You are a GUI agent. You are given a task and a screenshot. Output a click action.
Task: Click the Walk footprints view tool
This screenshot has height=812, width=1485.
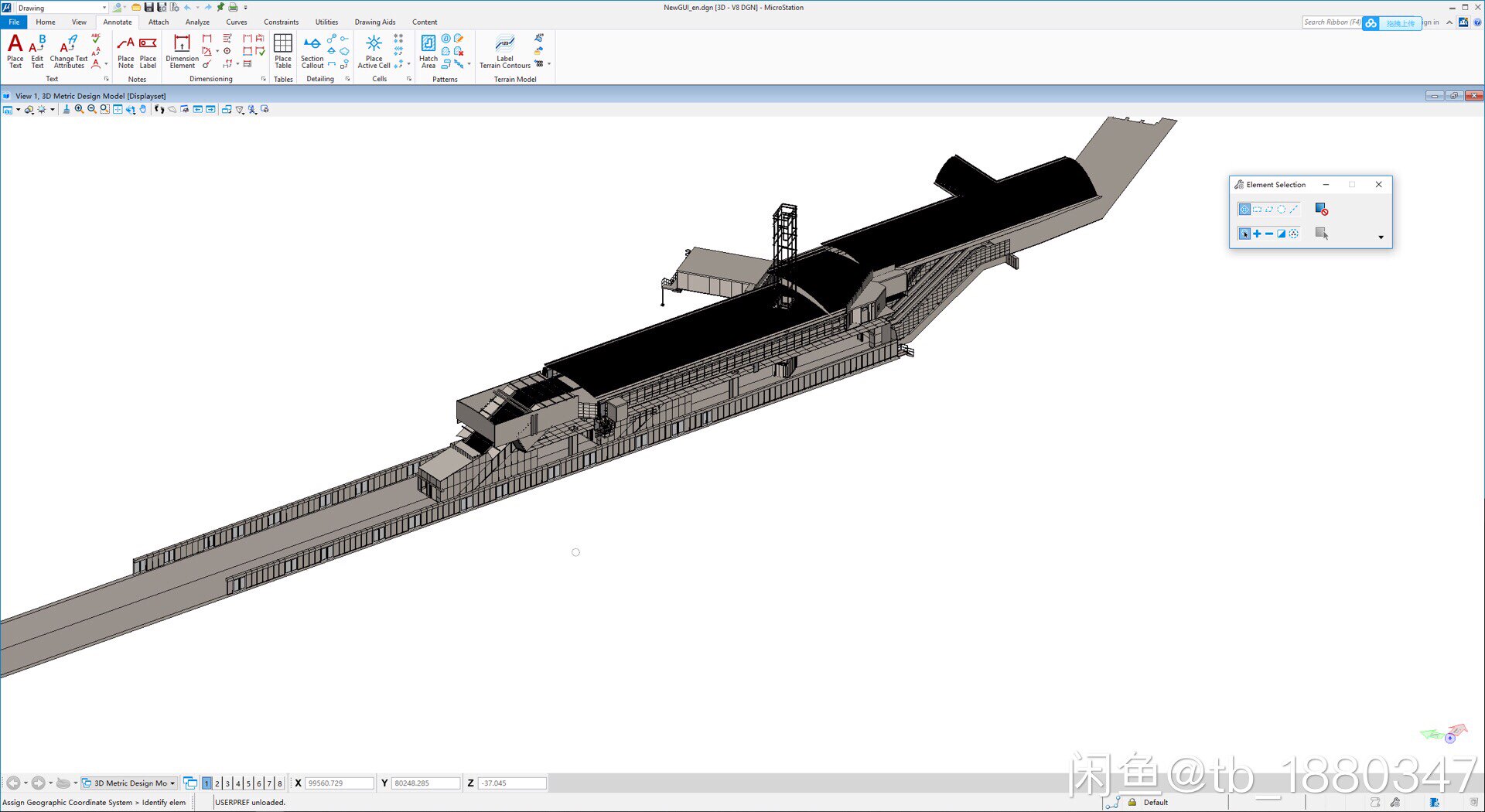(x=159, y=109)
